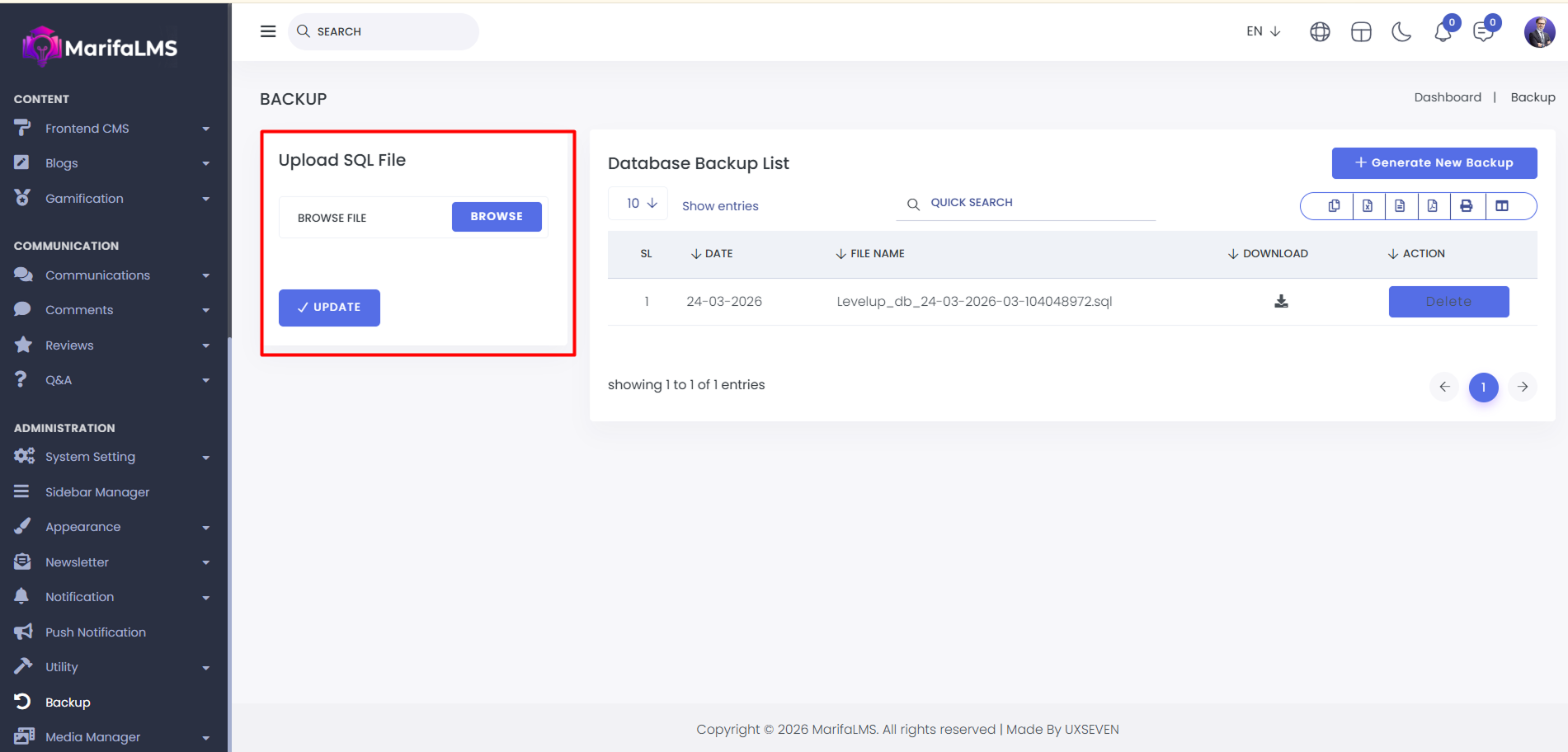Viewport: 1568px width, 752px height.
Task: Delete the 24-03-2026 backup entry
Action: pos(1448,302)
